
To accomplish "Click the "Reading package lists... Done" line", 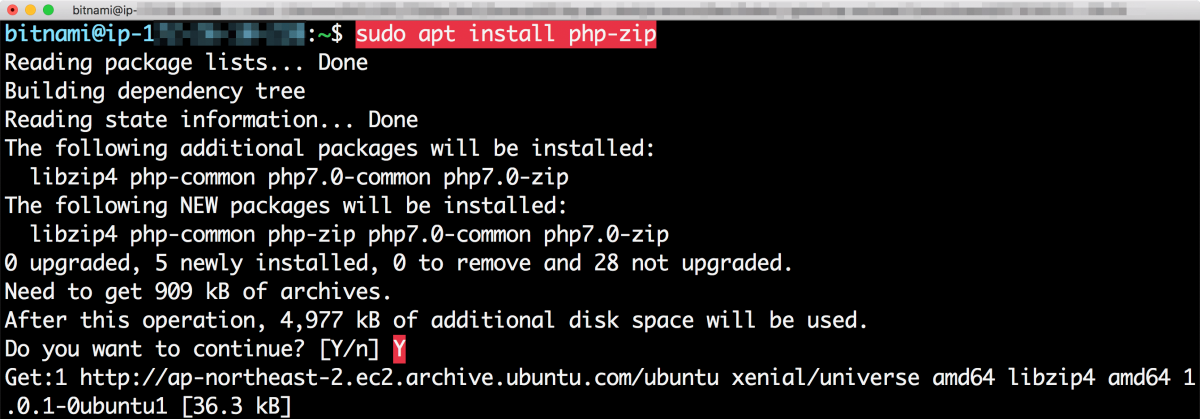I will coord(186,63).
